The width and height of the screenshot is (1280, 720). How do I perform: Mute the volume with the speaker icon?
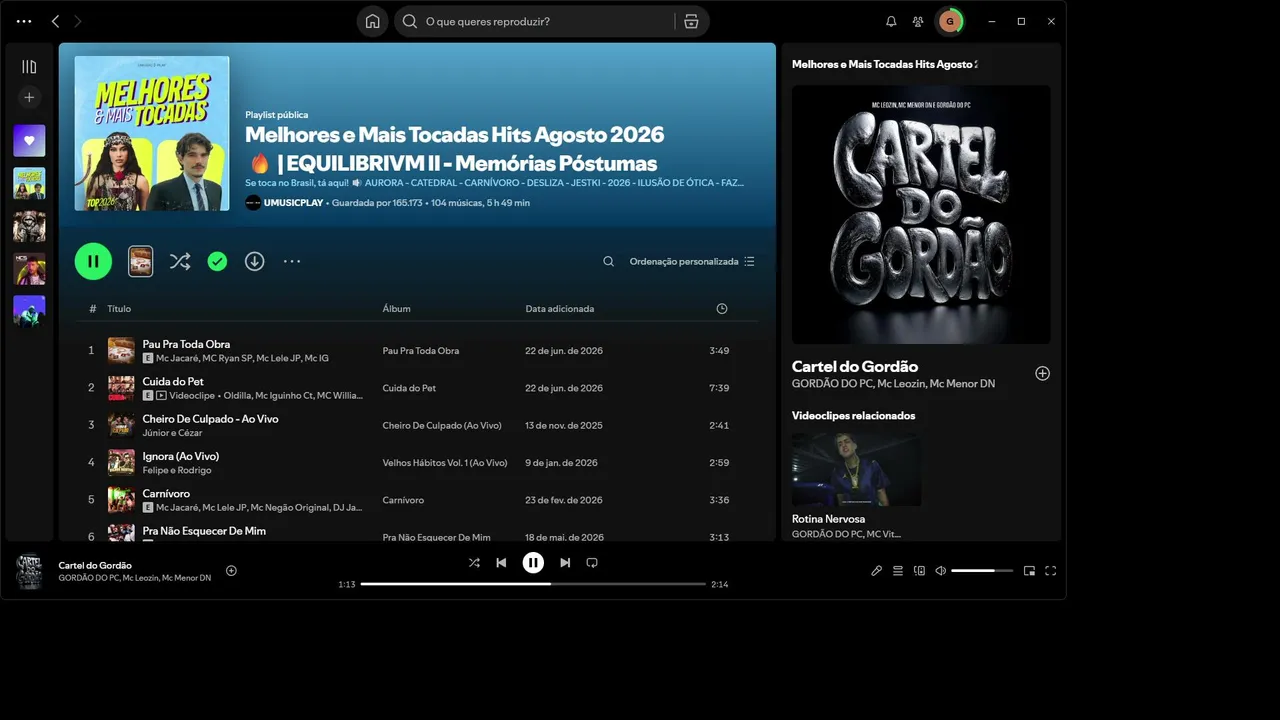(x=940, y=571)
